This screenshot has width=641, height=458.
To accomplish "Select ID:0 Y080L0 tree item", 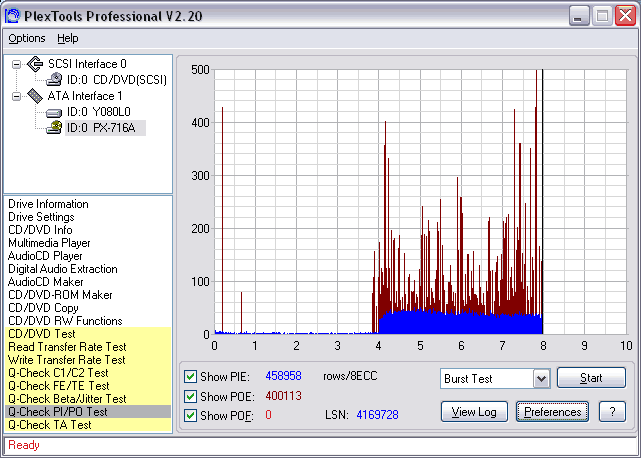I will (x=99, y=112).
